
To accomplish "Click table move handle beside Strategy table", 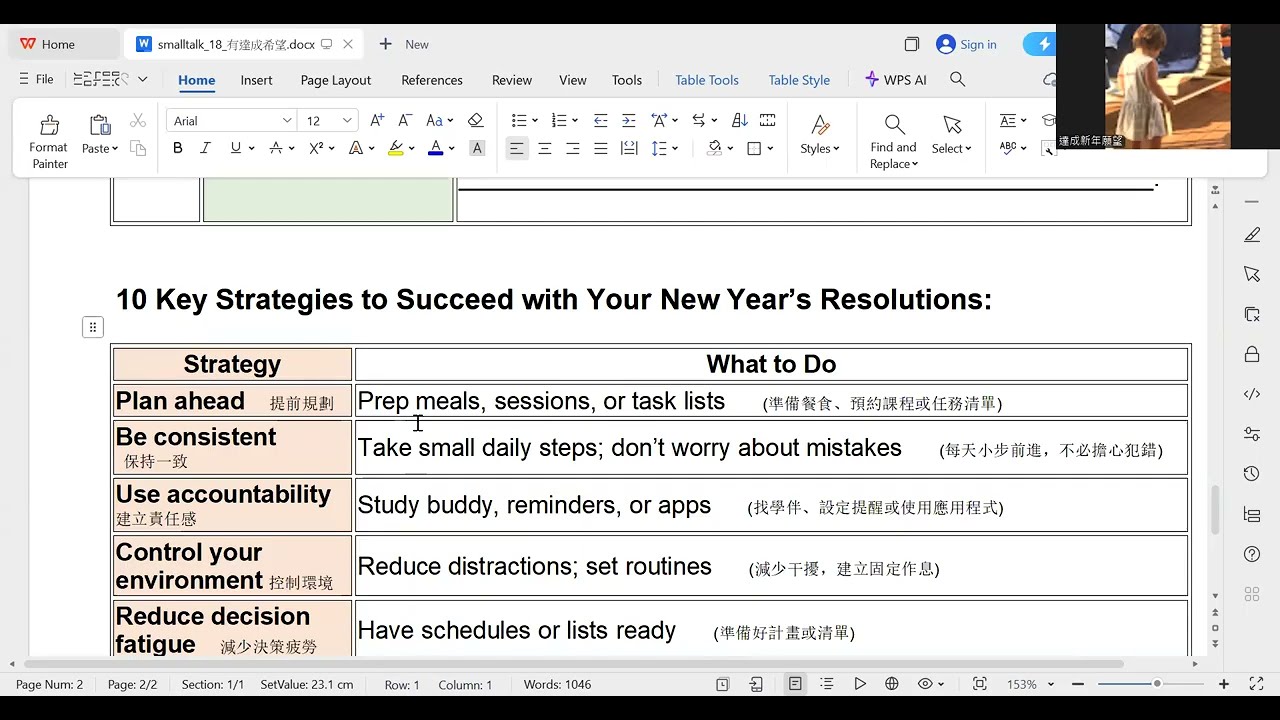I will (93, 327).
